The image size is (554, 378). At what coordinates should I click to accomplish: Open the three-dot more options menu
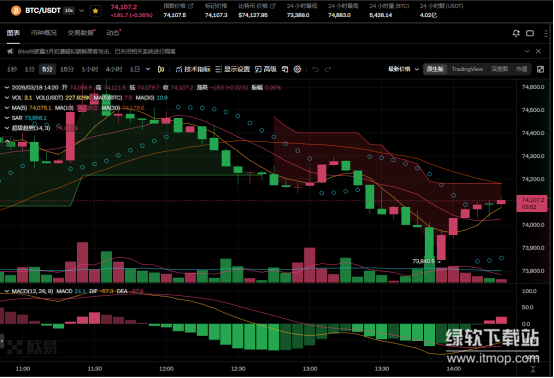(546, 33)
